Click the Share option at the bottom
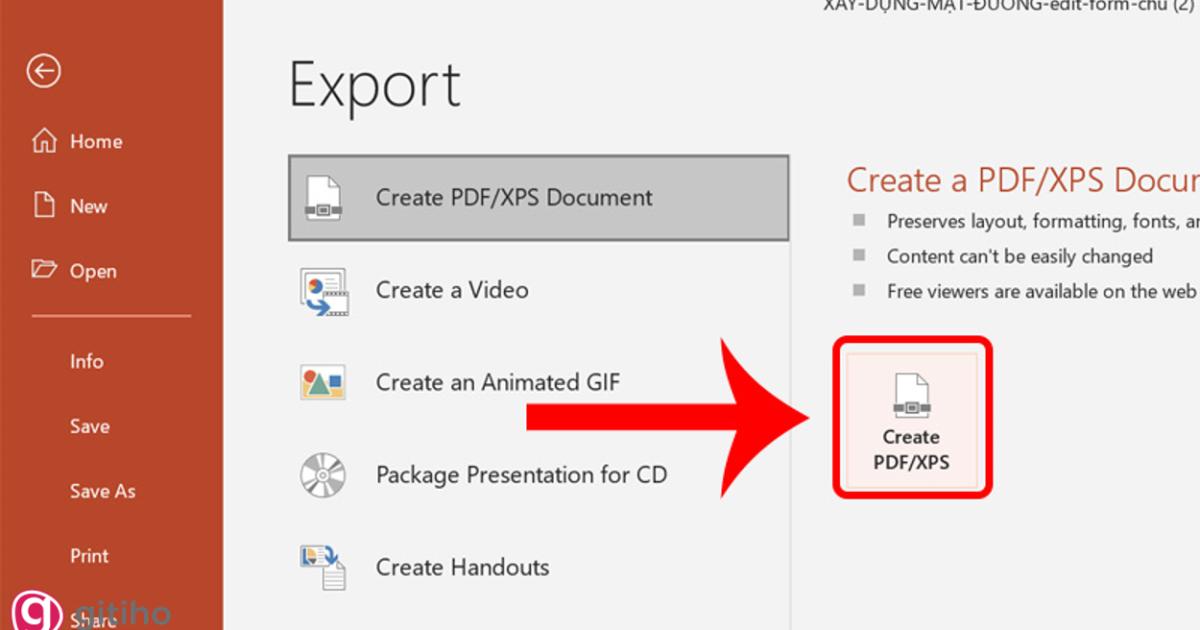Viewport: 1200px width, 630px height. point(93,621)
